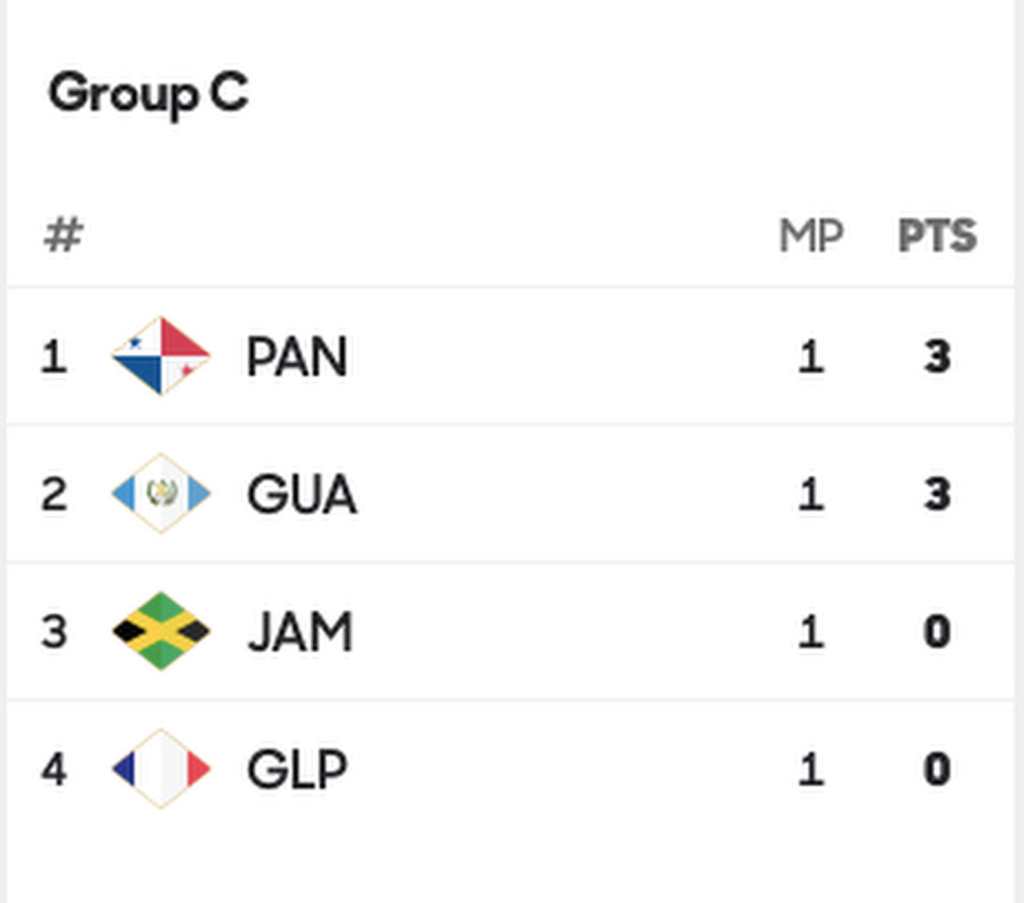Click the Guatemala flag icon
This screenshot has width=1024, height=903.
161,493
